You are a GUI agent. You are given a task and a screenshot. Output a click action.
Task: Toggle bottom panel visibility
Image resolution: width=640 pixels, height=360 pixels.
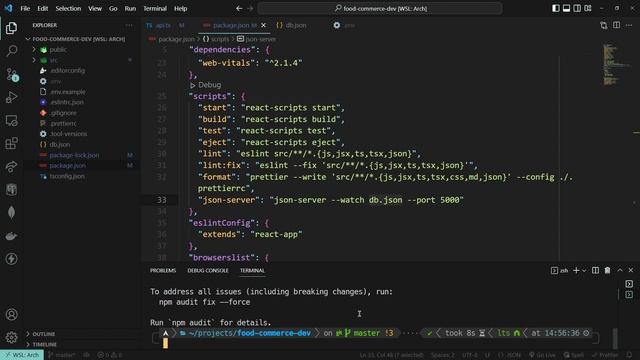coord(567,8)
